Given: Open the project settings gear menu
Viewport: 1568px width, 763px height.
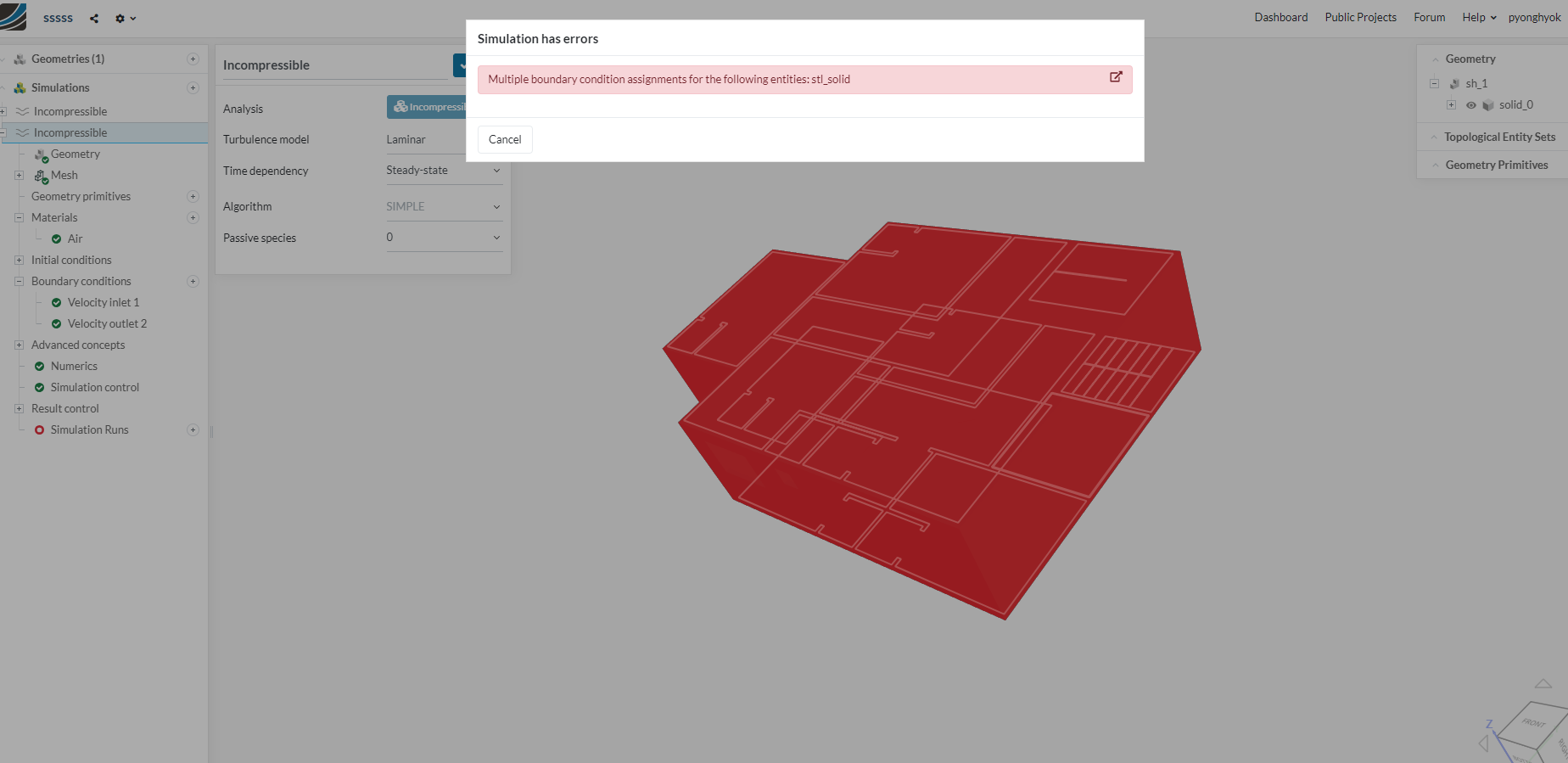Looking at the screenshot, I should tap(125, 18).
